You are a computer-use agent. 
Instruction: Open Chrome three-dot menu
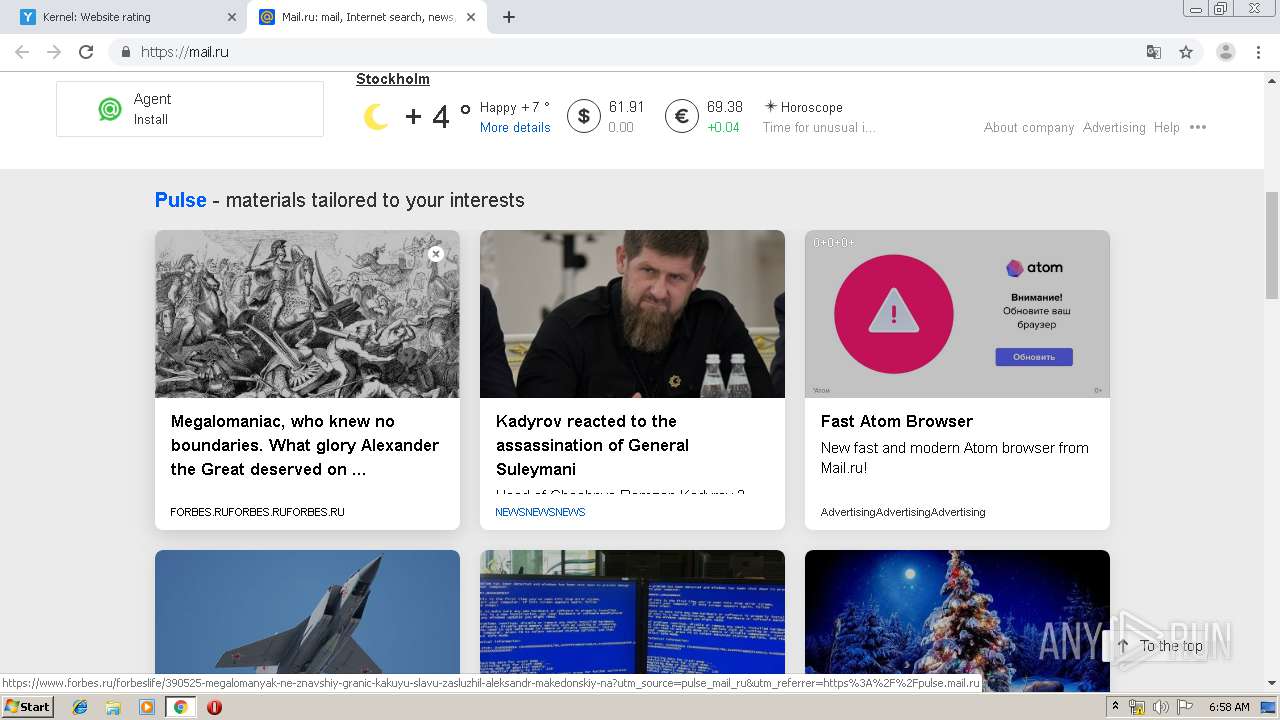click(x=1258, y=52)
